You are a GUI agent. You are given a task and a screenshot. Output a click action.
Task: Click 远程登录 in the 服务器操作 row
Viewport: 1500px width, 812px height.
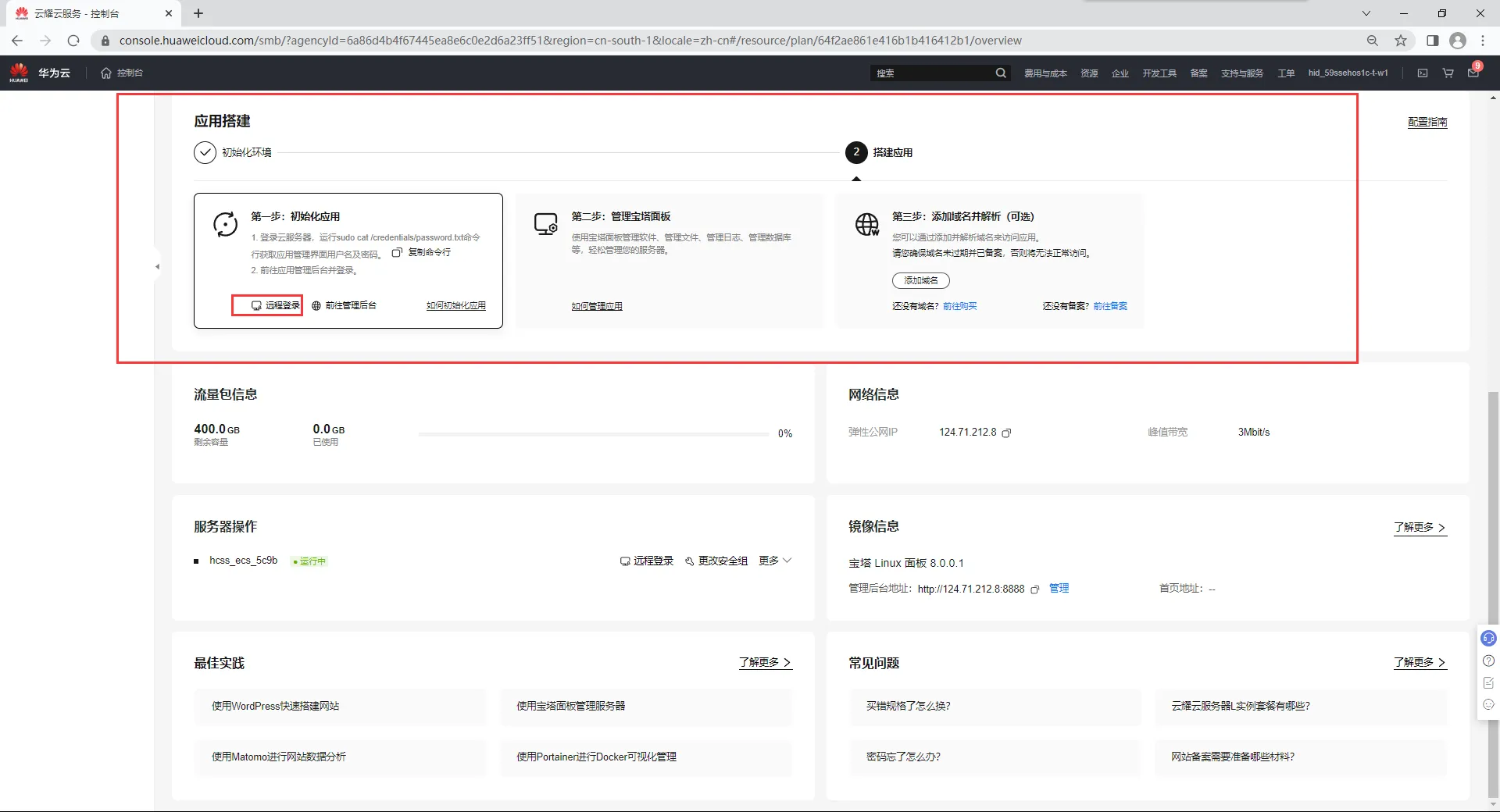(647, 561)
